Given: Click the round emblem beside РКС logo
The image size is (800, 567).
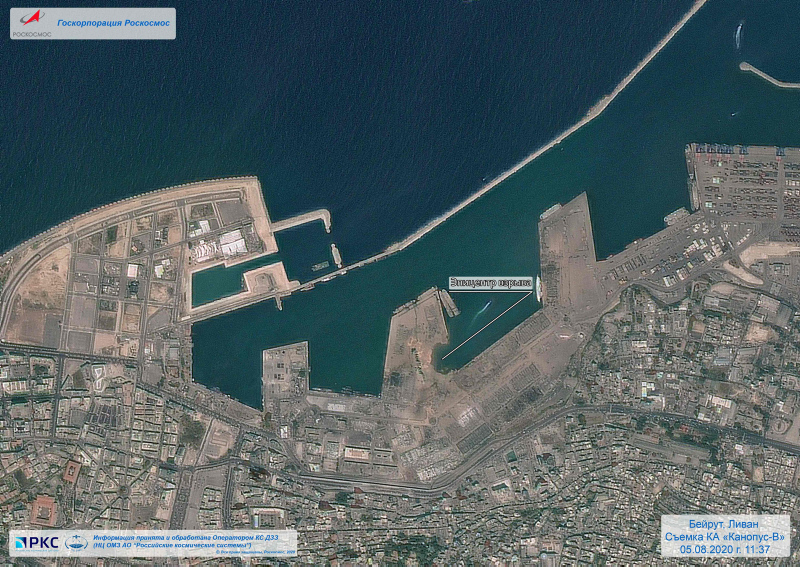Looking at the screenshot, I should point(74,542).
